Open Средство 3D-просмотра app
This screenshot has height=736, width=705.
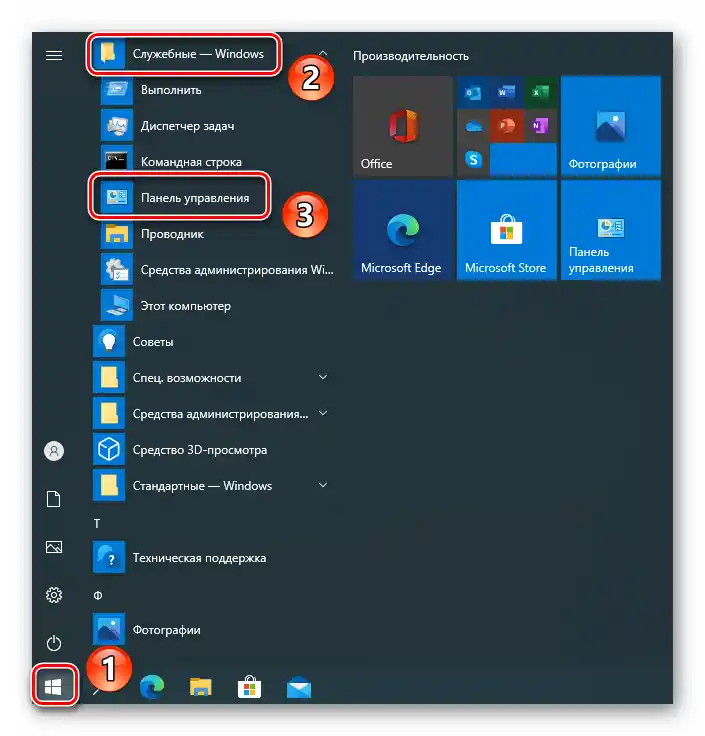pos(214,450)
